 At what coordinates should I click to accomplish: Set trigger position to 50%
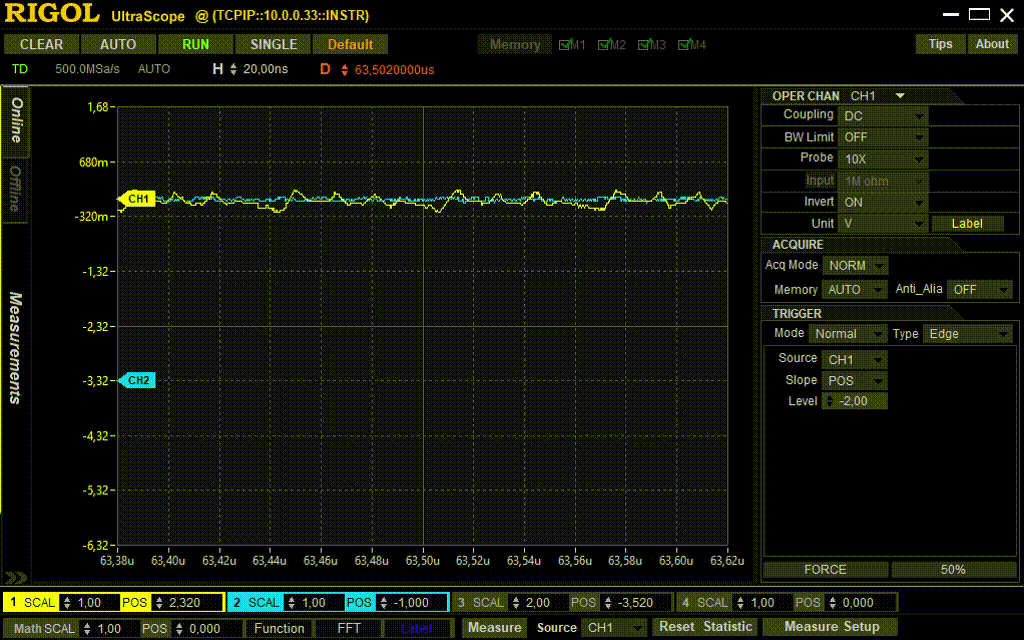(x=952, y=569)
